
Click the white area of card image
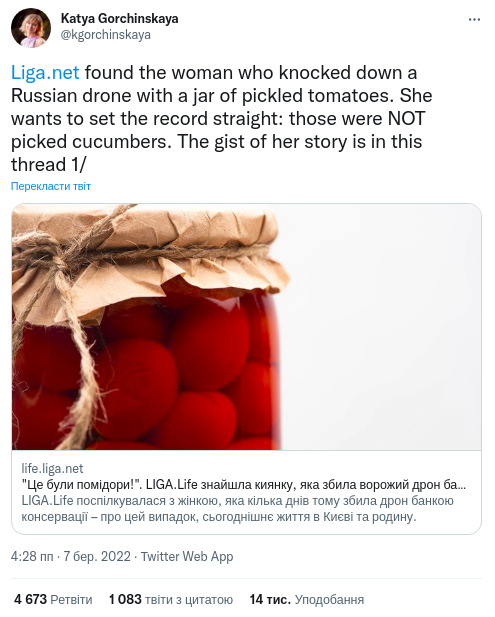point(384,327)
